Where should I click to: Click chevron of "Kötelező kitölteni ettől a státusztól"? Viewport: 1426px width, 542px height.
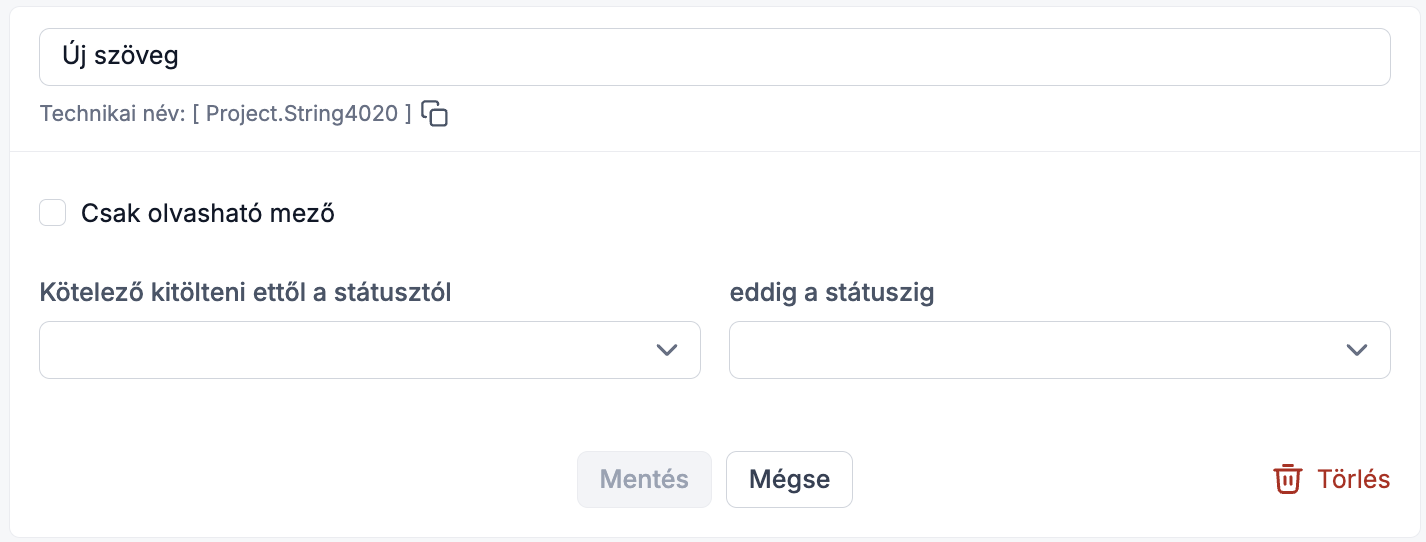[667, 350]
